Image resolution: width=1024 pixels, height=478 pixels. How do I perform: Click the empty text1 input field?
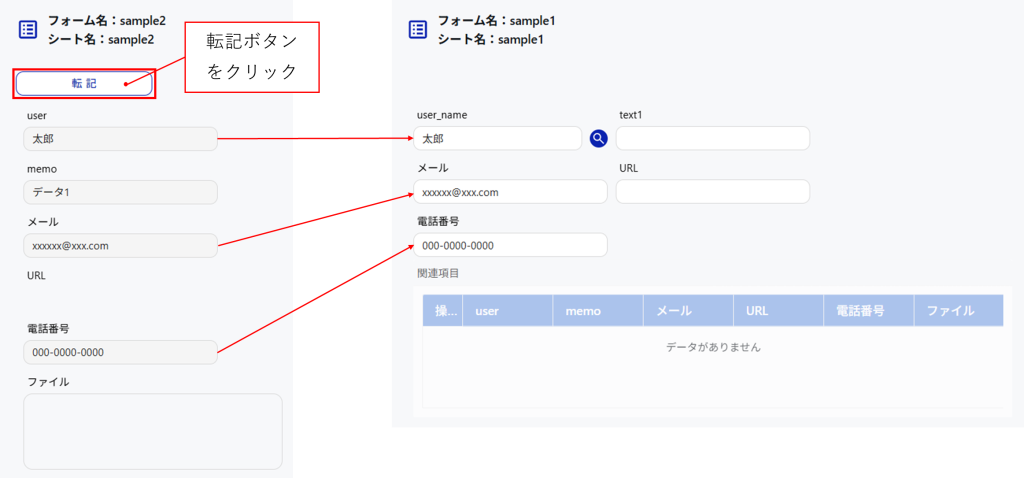click(712, 139)
